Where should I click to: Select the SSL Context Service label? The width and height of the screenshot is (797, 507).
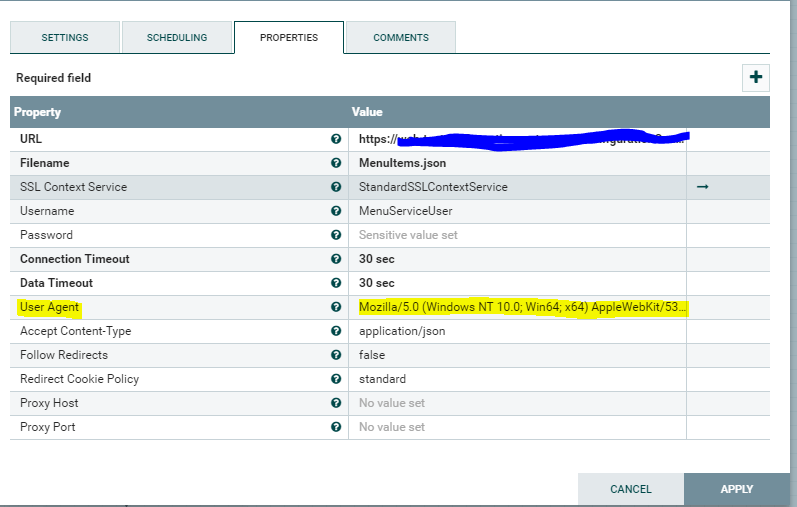click(x=73, y=187)
